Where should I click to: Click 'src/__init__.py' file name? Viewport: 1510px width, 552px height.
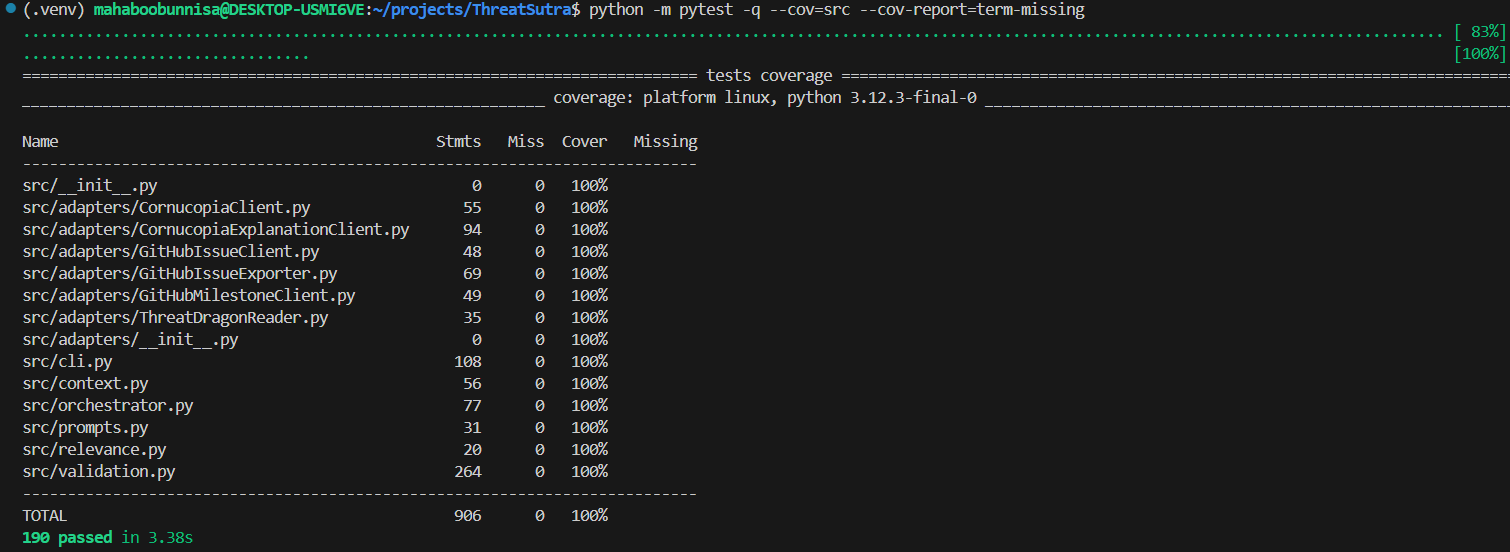[x=90, y=186]
